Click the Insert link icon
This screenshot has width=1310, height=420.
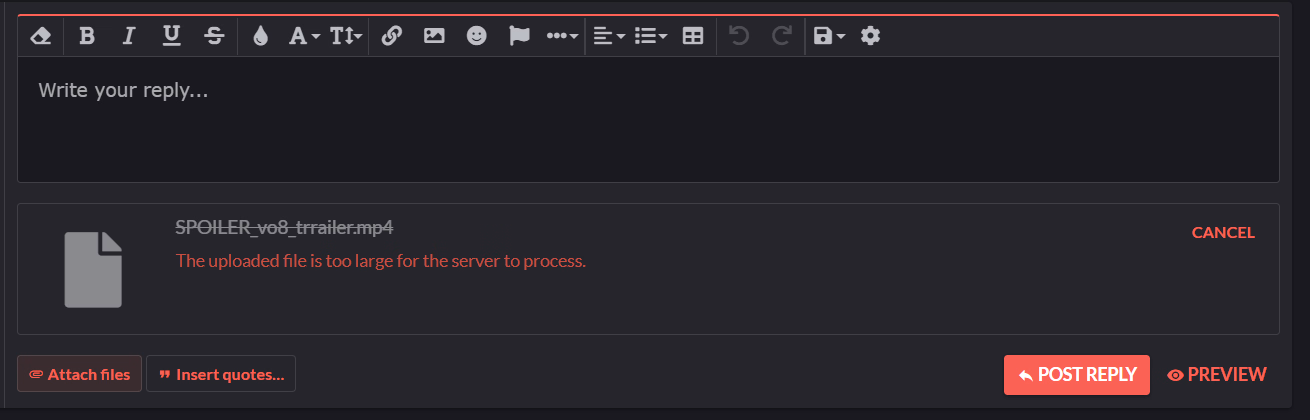[x=391, y=36]
